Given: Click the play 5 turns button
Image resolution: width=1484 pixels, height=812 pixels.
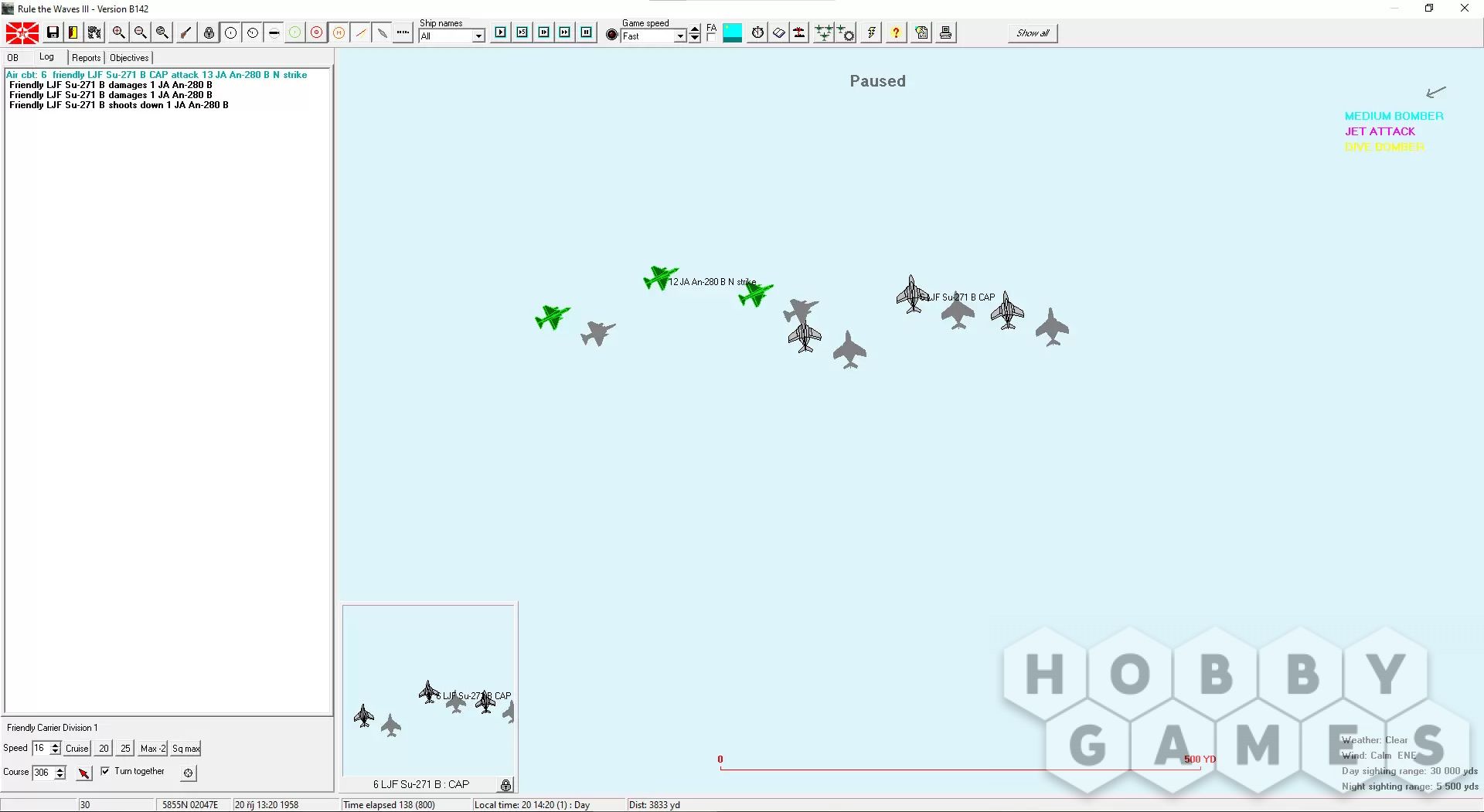Looking at the screenshot, I should (522, 32).
